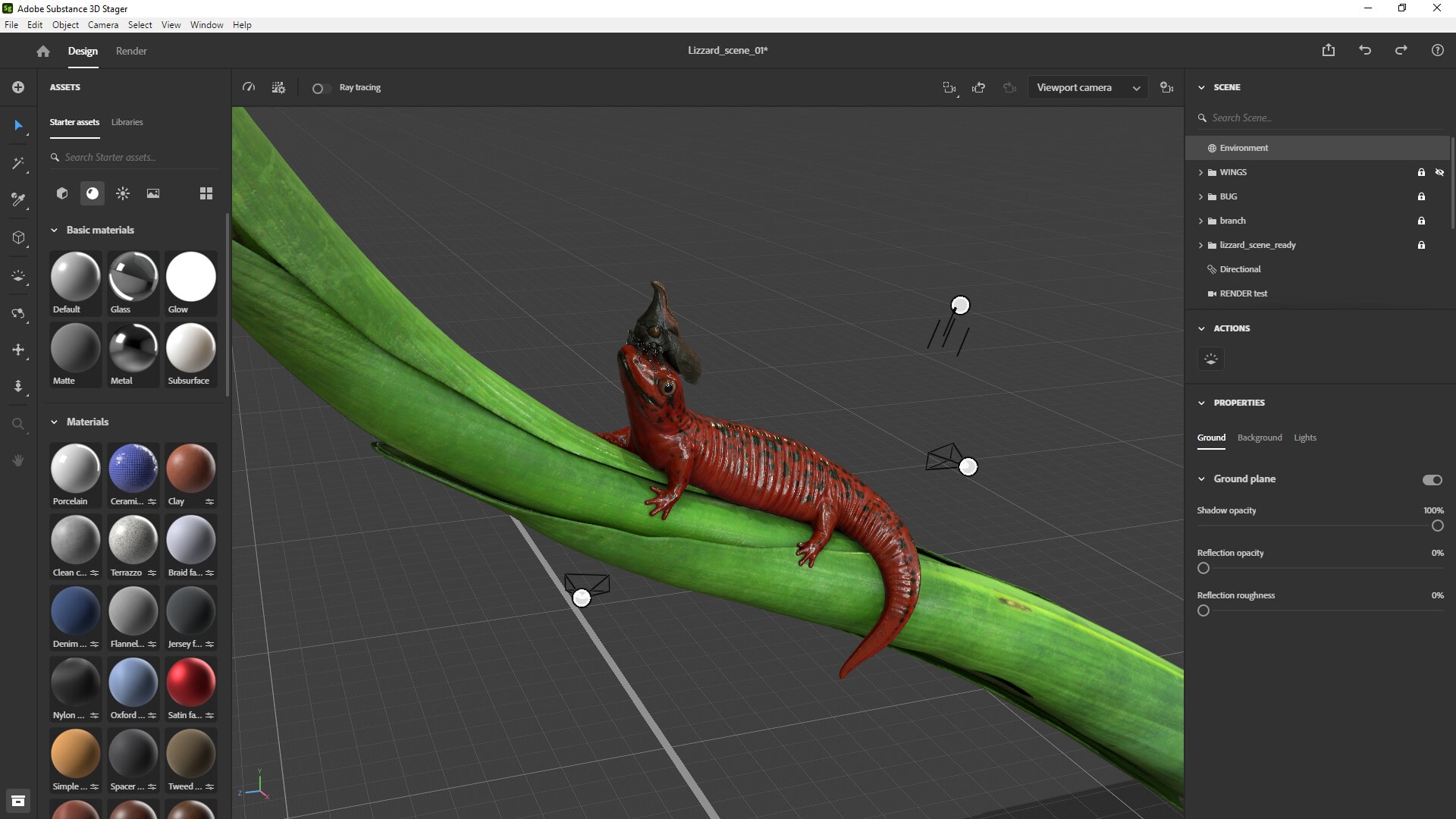The height and width of the screenshot is (819, 1456).
Task: Collapse Ground plane section
Action: [1201, 479]
